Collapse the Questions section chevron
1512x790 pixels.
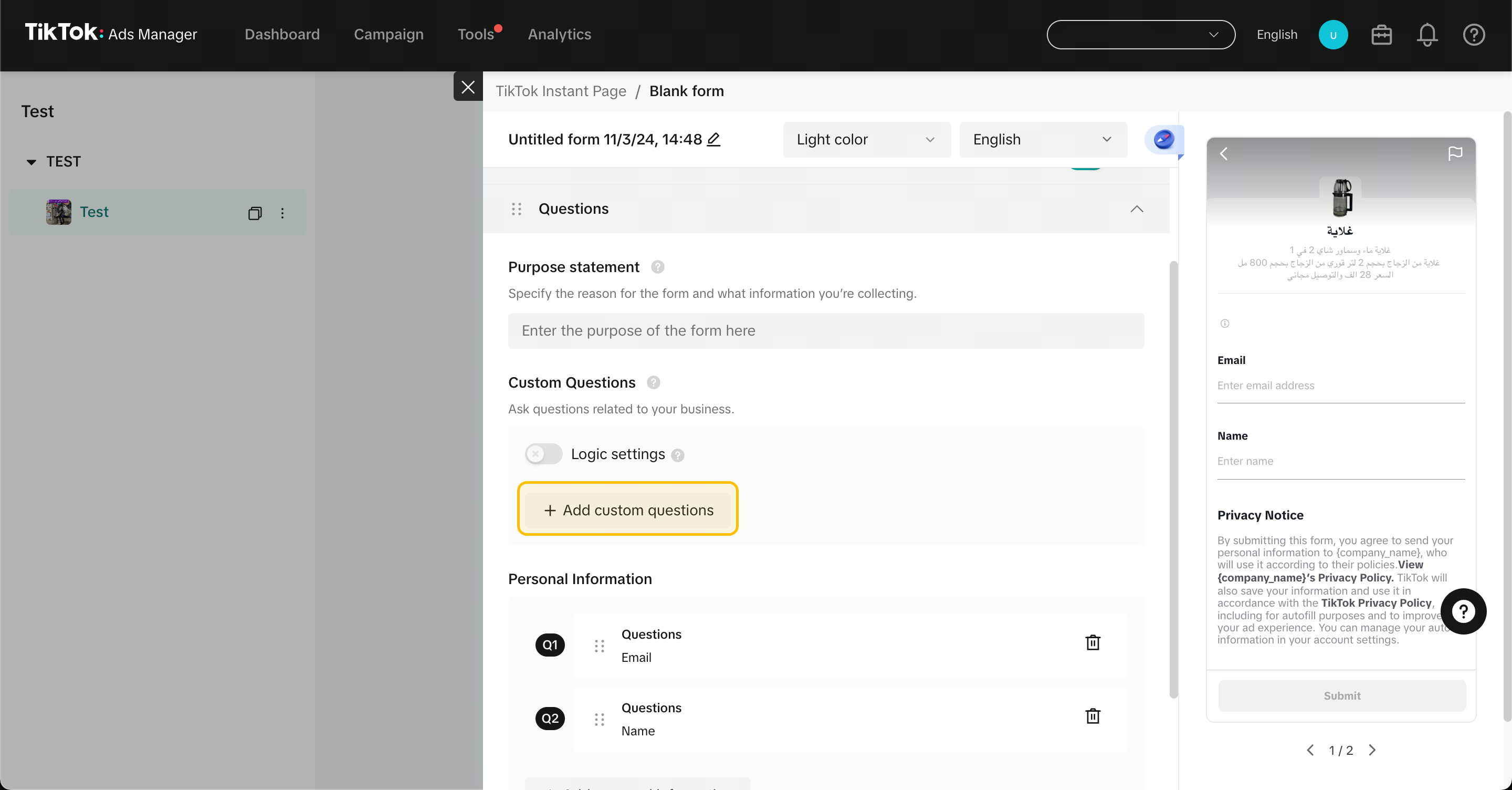[x=1136, y=209]
